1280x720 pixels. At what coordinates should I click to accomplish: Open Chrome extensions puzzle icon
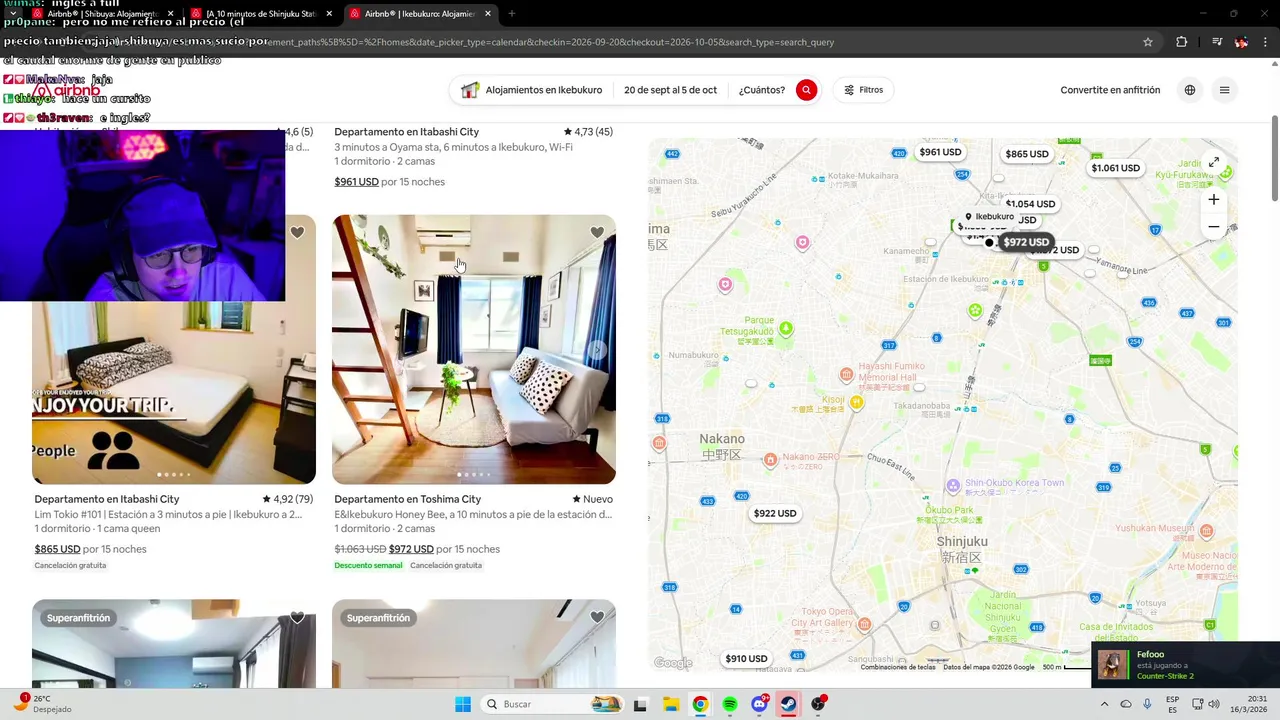(x=1181, y=42)
